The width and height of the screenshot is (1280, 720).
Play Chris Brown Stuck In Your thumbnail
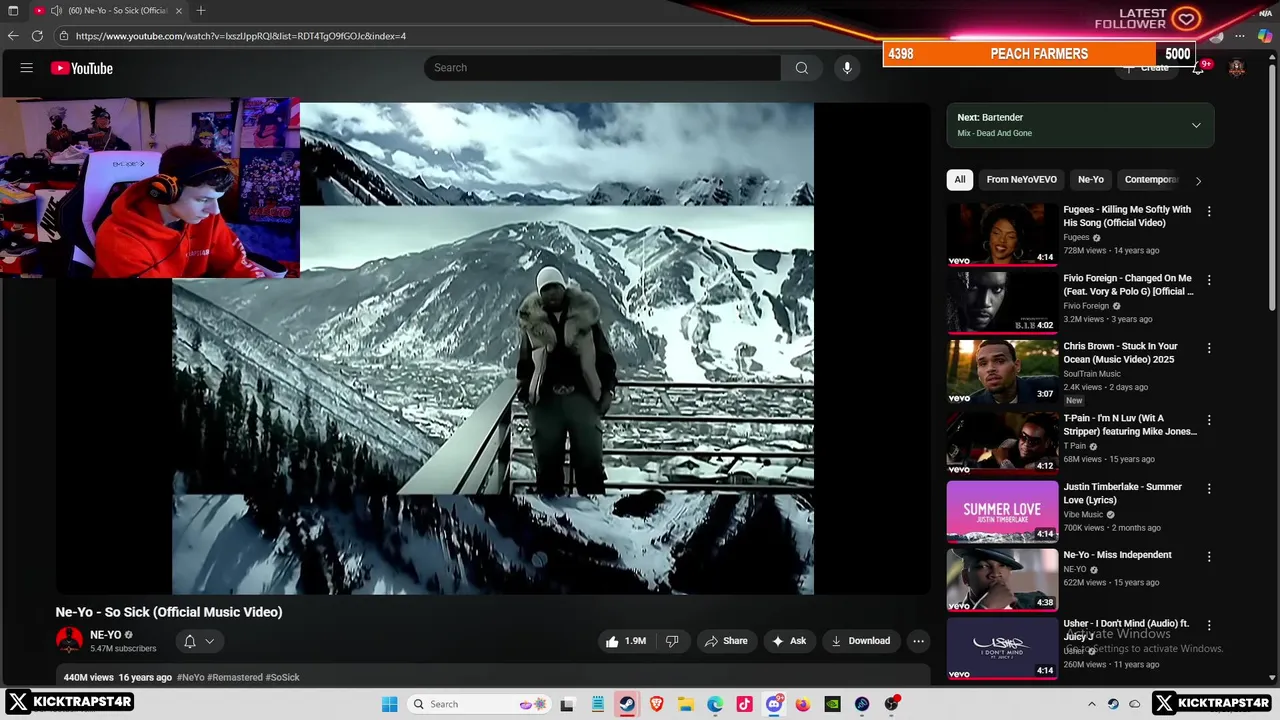tap(1002, 371)
